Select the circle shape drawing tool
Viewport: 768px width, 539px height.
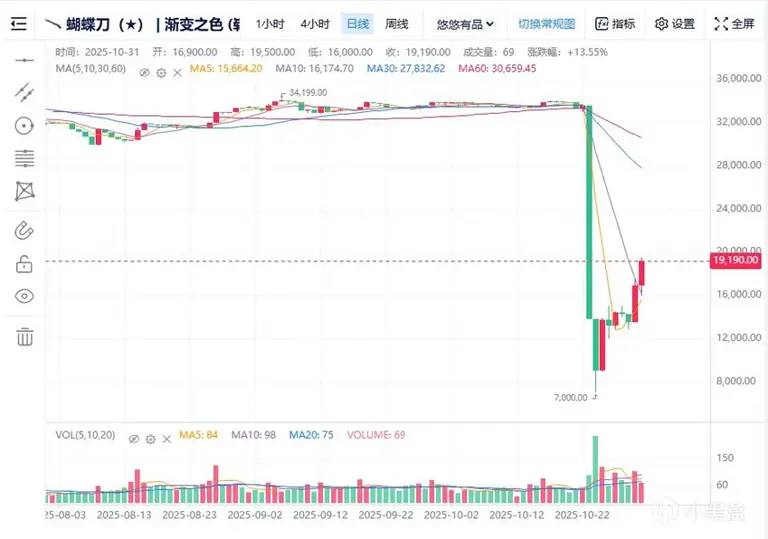[x=24, y=126]
